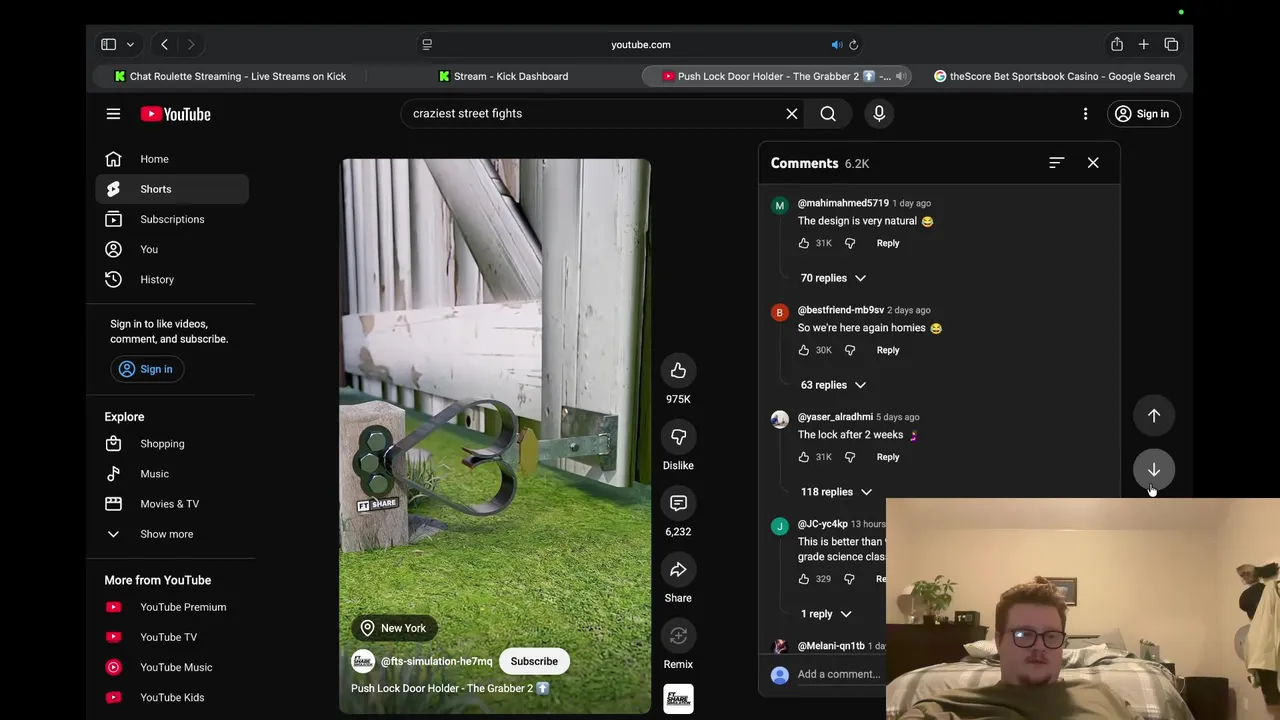Sign in using the top-right button

click(1142, 114)
